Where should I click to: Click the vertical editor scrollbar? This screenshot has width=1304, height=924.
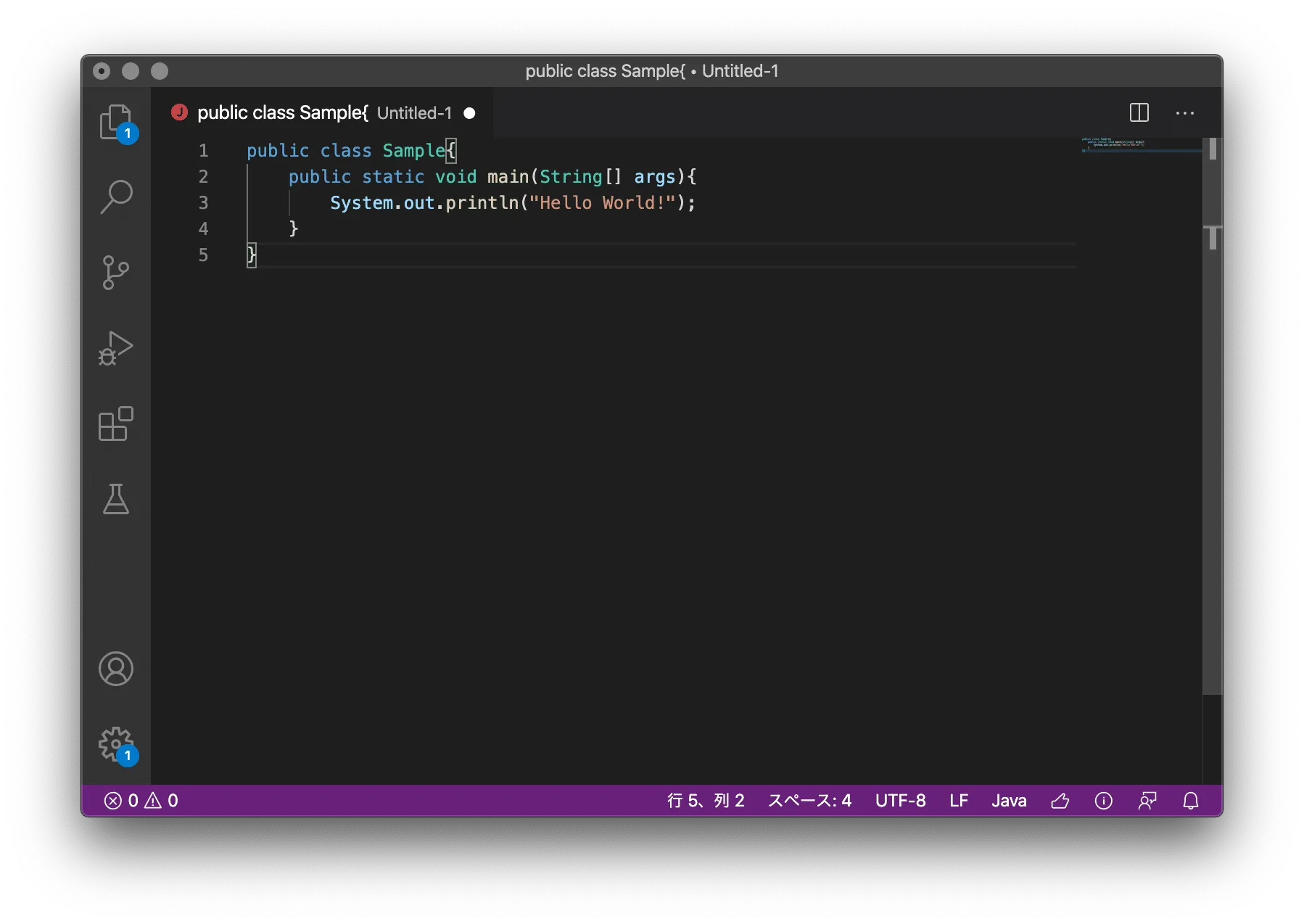tap(1213, 416)
